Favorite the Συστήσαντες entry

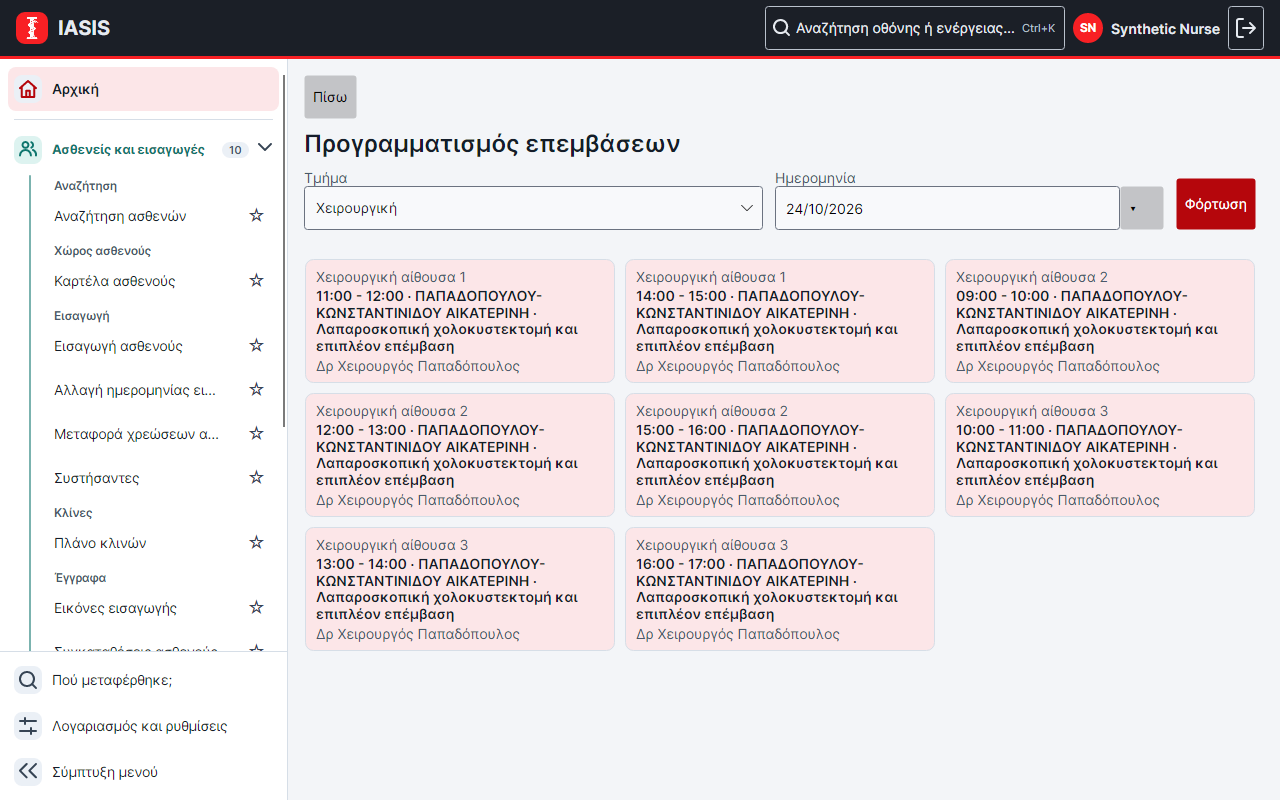pos(256,477)
